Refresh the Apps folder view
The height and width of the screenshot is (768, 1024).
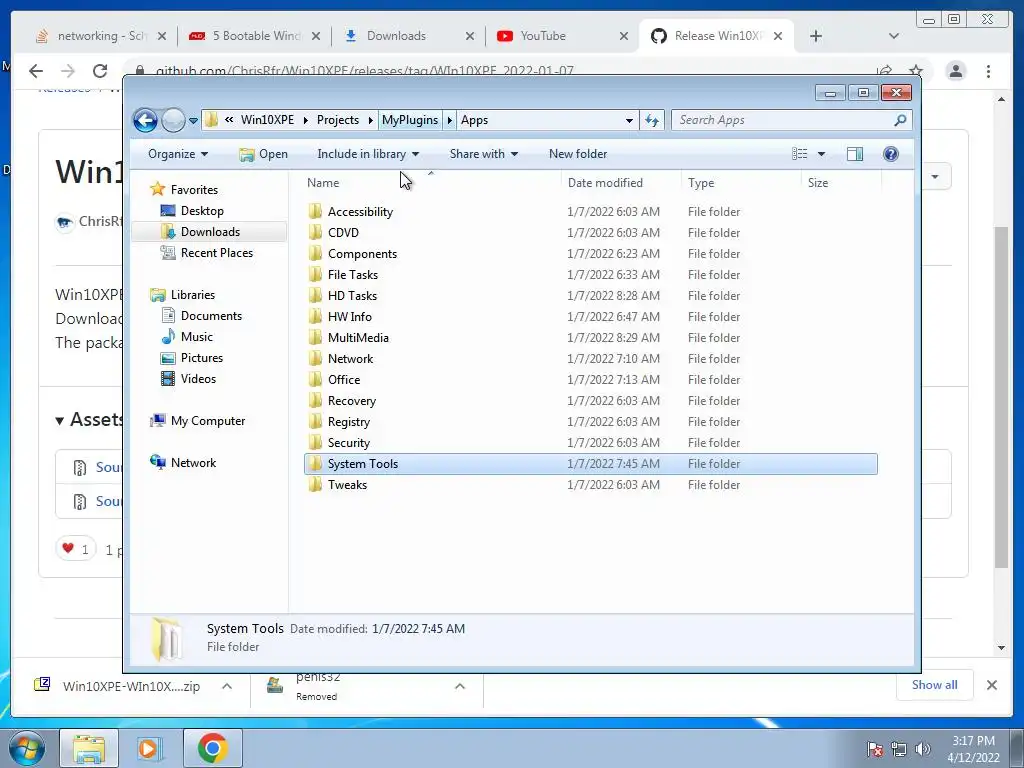(652, 120)
